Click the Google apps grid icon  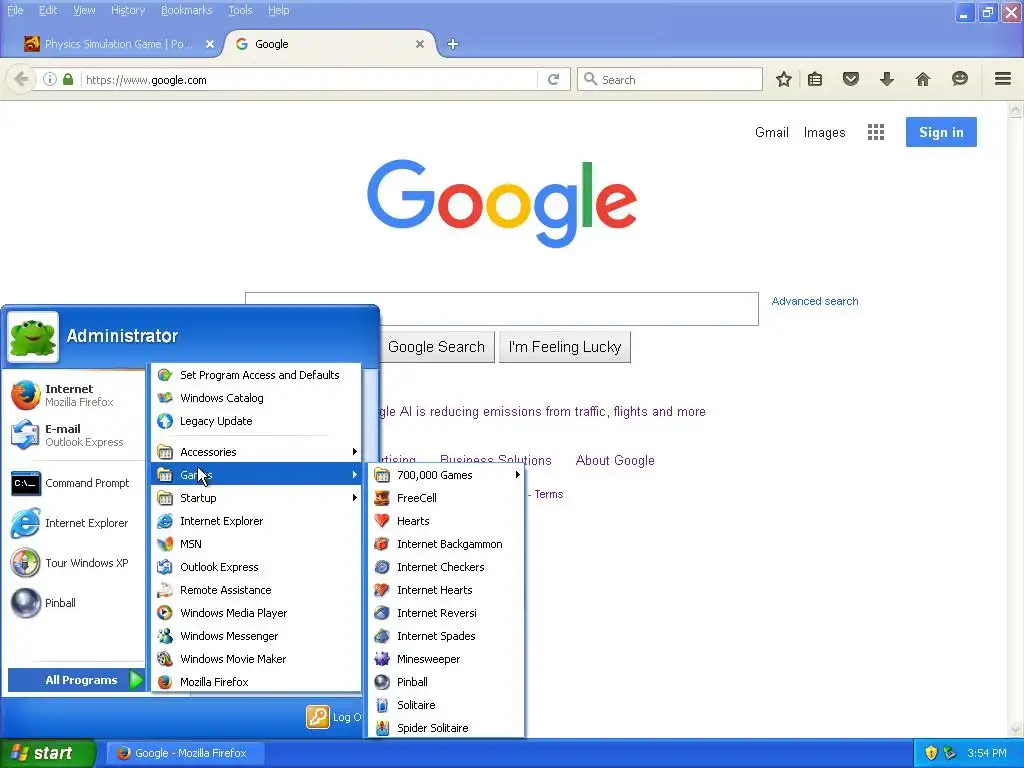pos(876,133)
